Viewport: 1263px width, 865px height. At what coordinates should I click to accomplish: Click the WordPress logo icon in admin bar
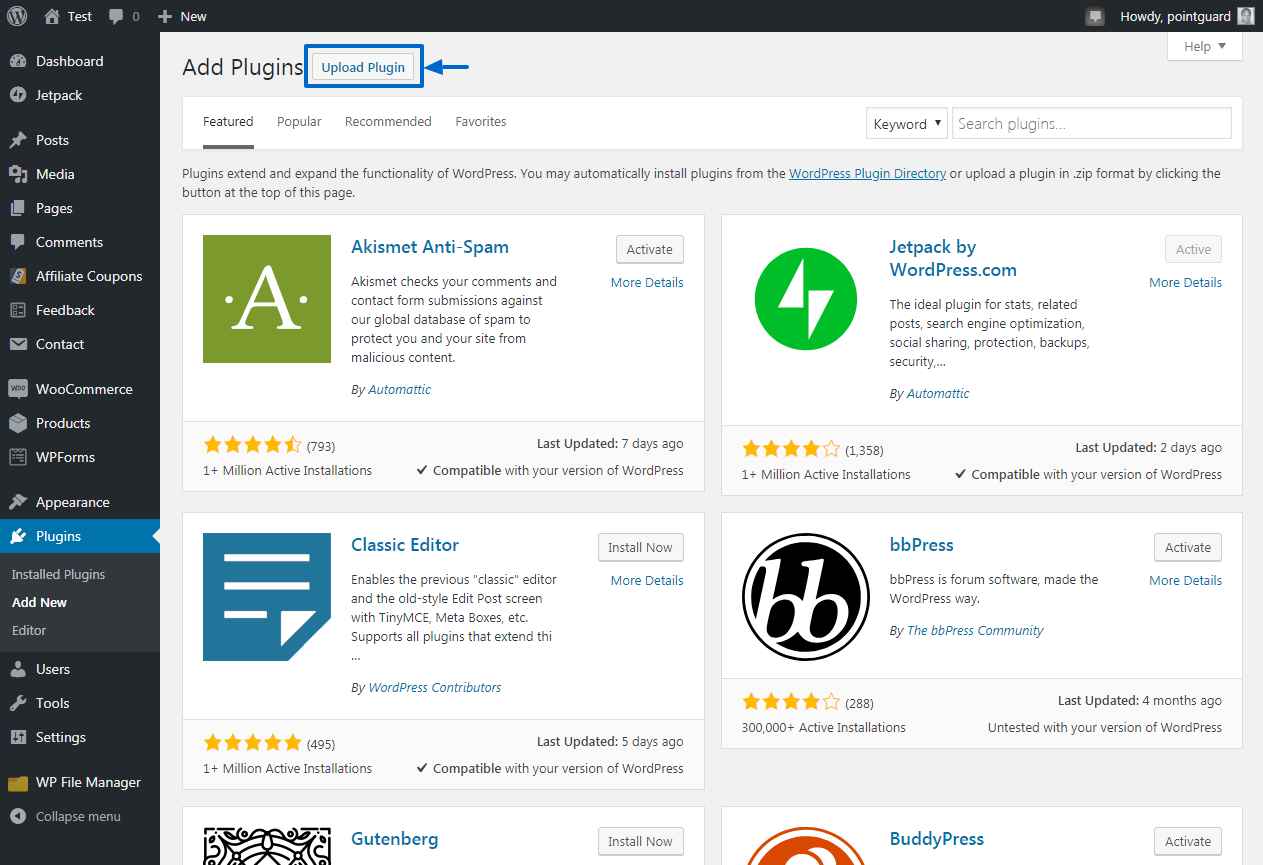[17, 16]
